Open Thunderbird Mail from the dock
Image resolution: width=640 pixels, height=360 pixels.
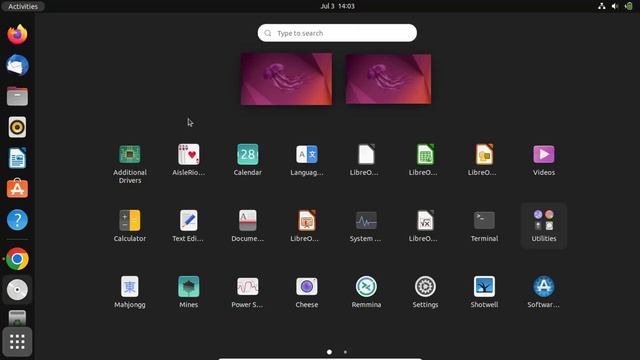click(17, 65)
